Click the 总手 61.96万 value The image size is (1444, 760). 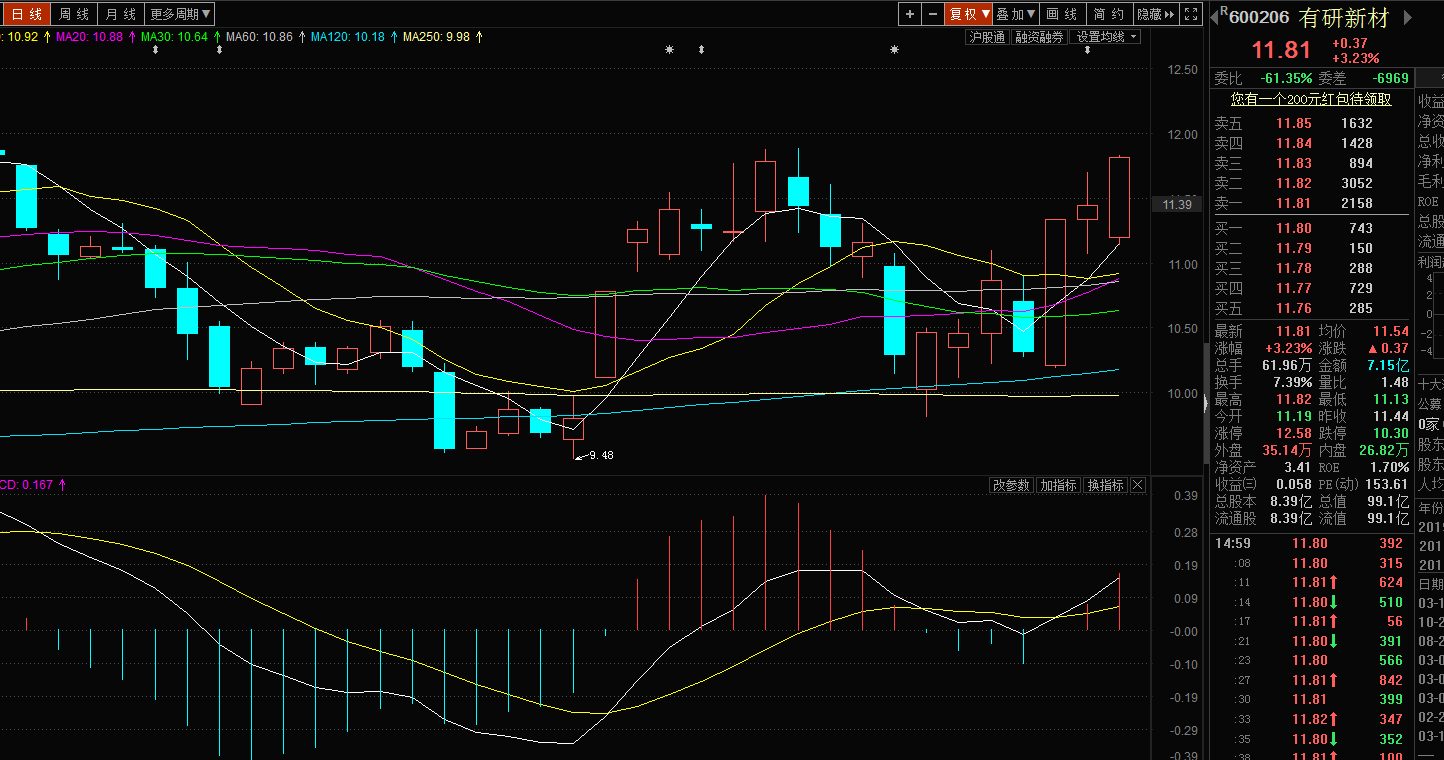tap(1288, 365)
